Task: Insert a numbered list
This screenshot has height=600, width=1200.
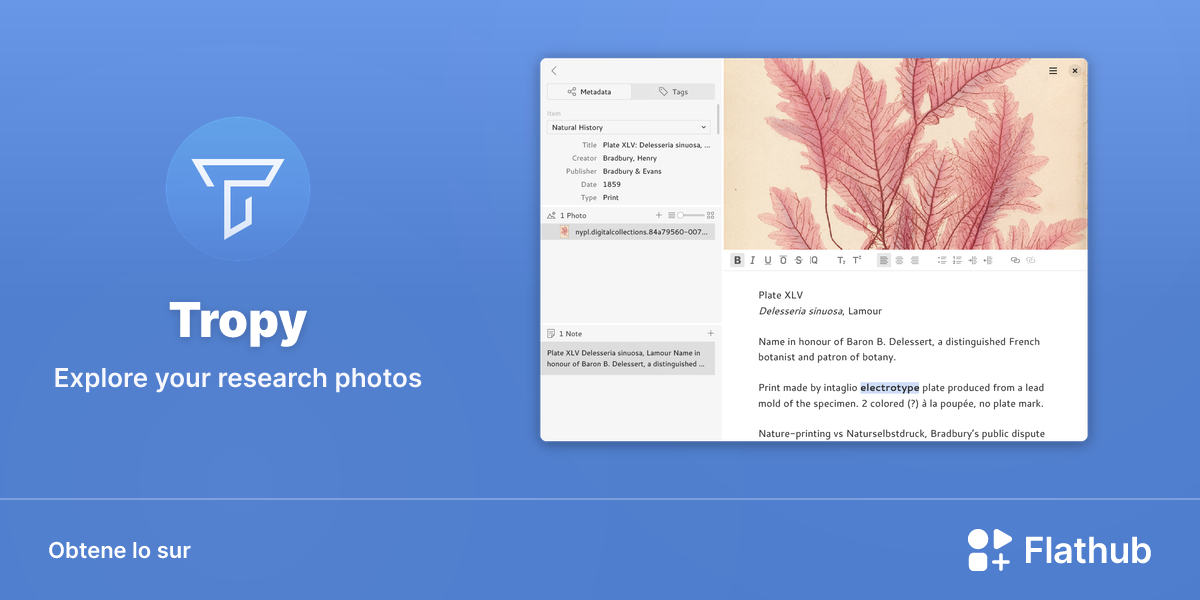Action: [957, 260]
